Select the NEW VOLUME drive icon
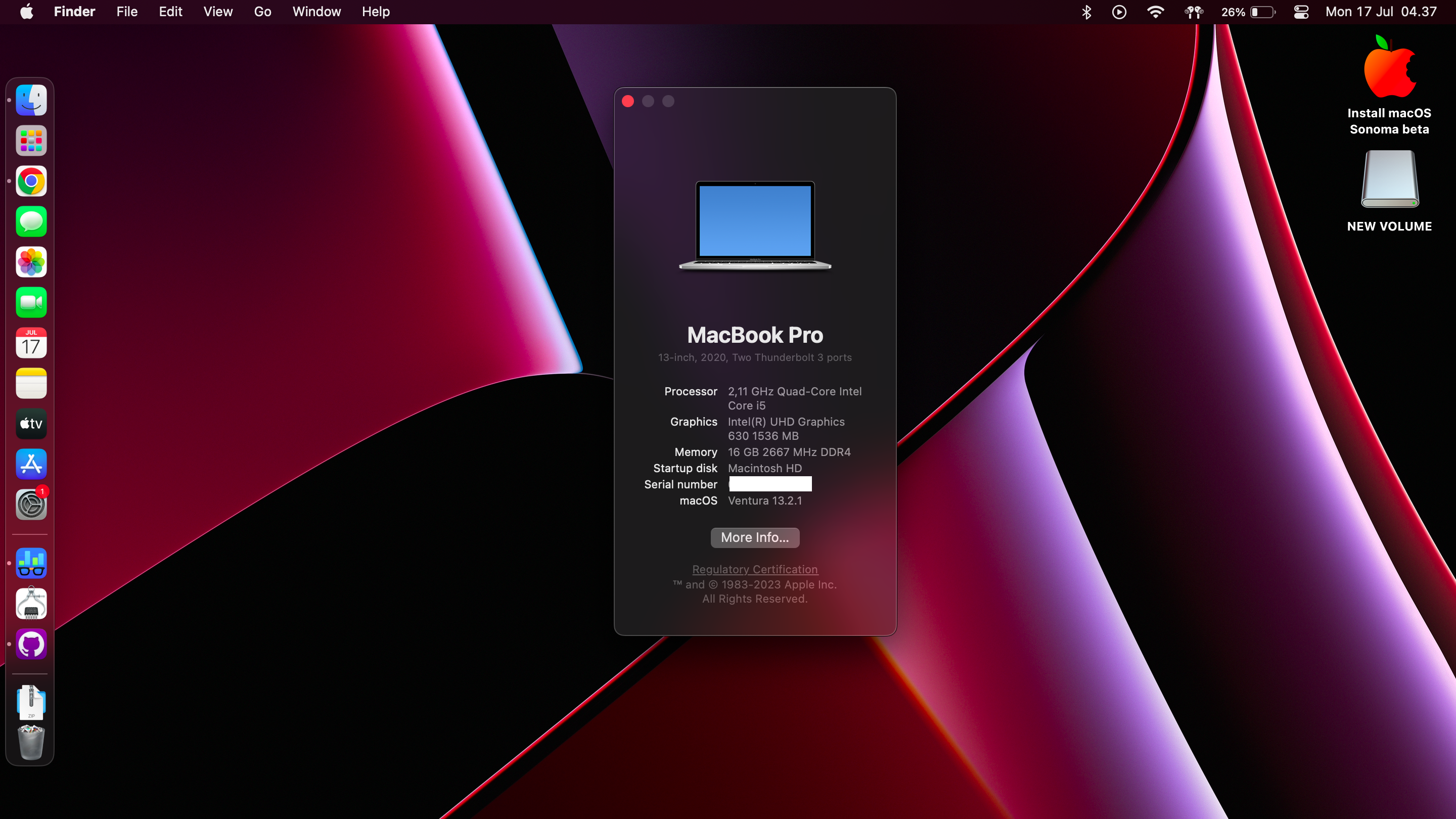The height and width of the screenshot is (819, 1456). pos(1389,181)
